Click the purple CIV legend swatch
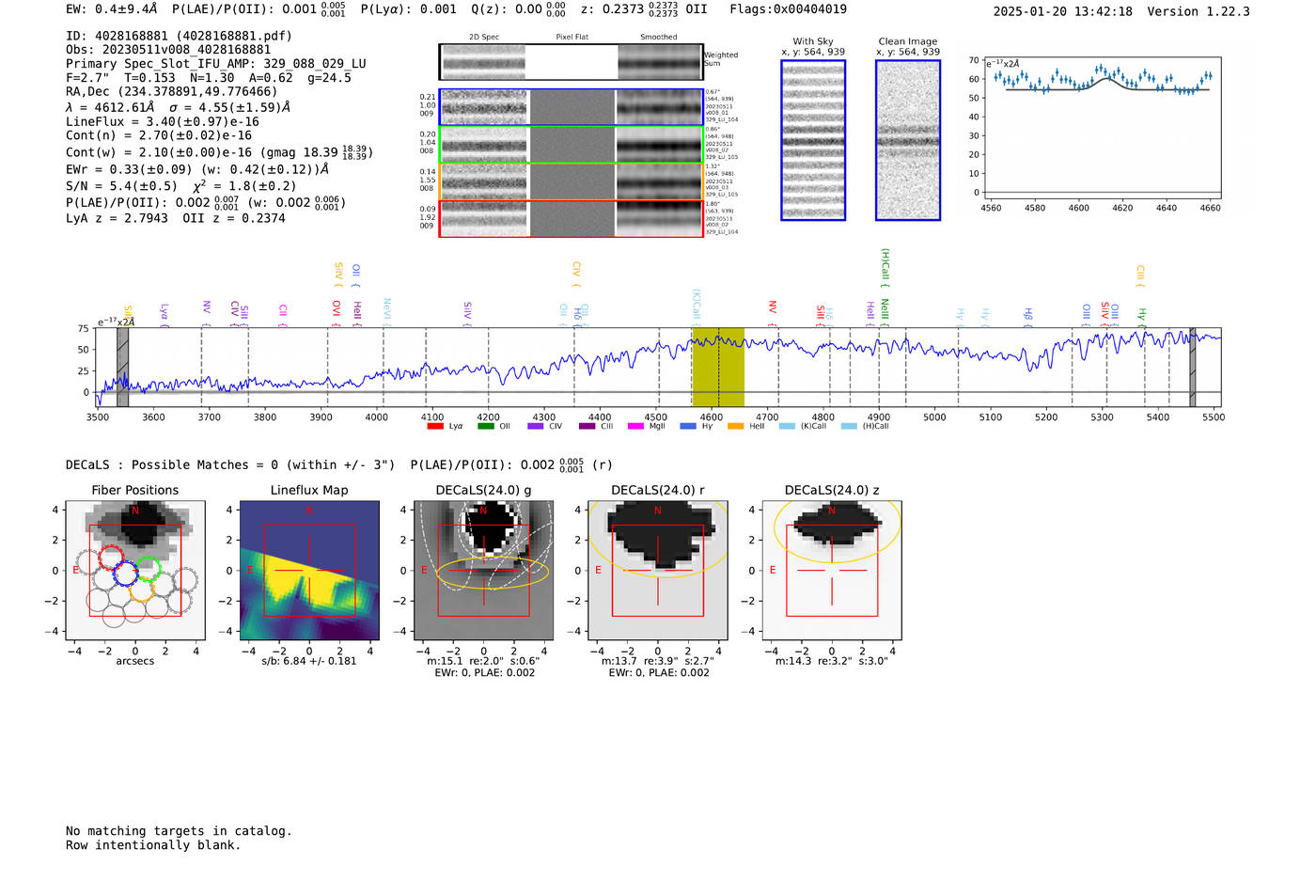The height and width of the screenshot is (896, 1316). point(536,426)
